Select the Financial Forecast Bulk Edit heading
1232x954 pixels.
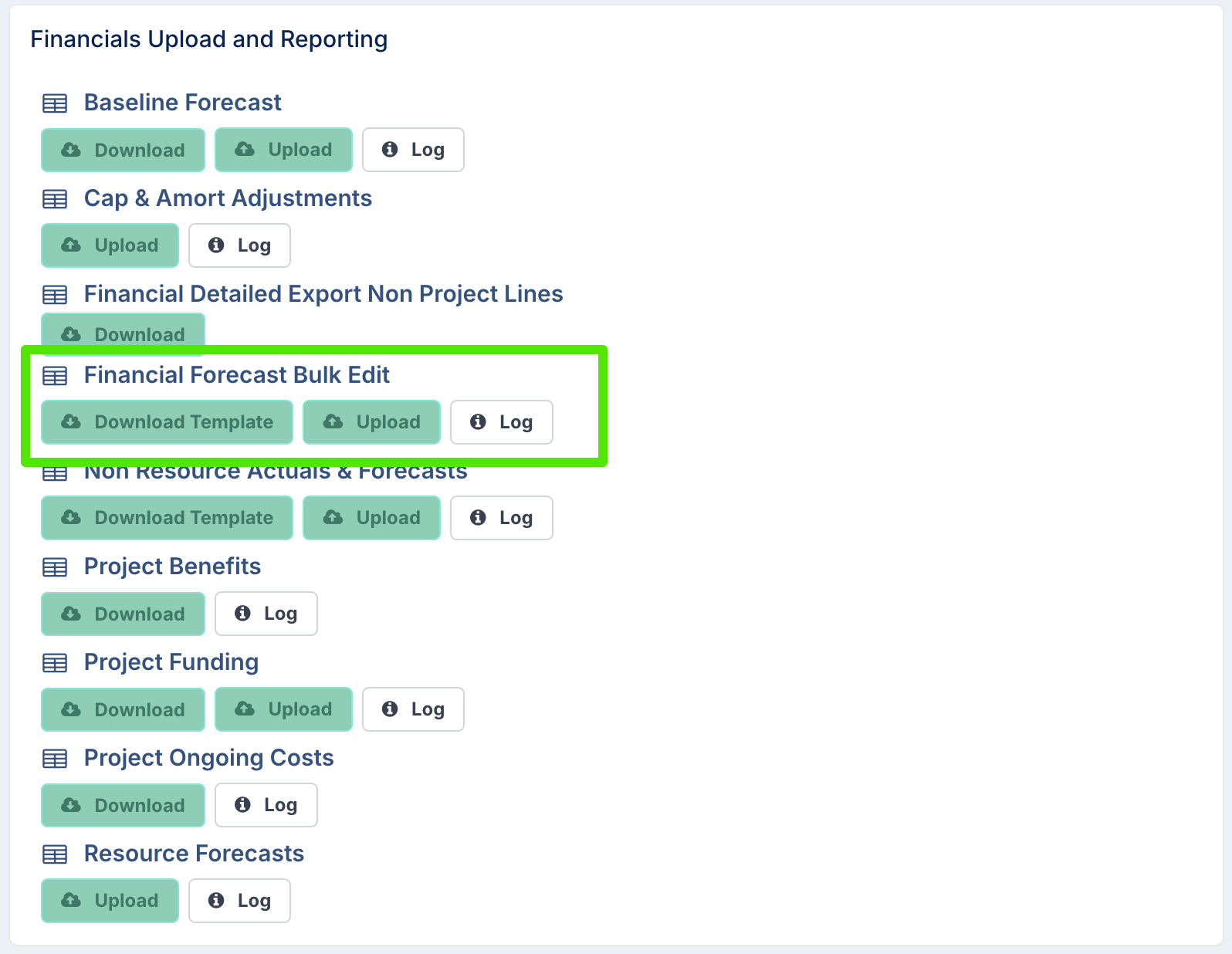point(236,375)
